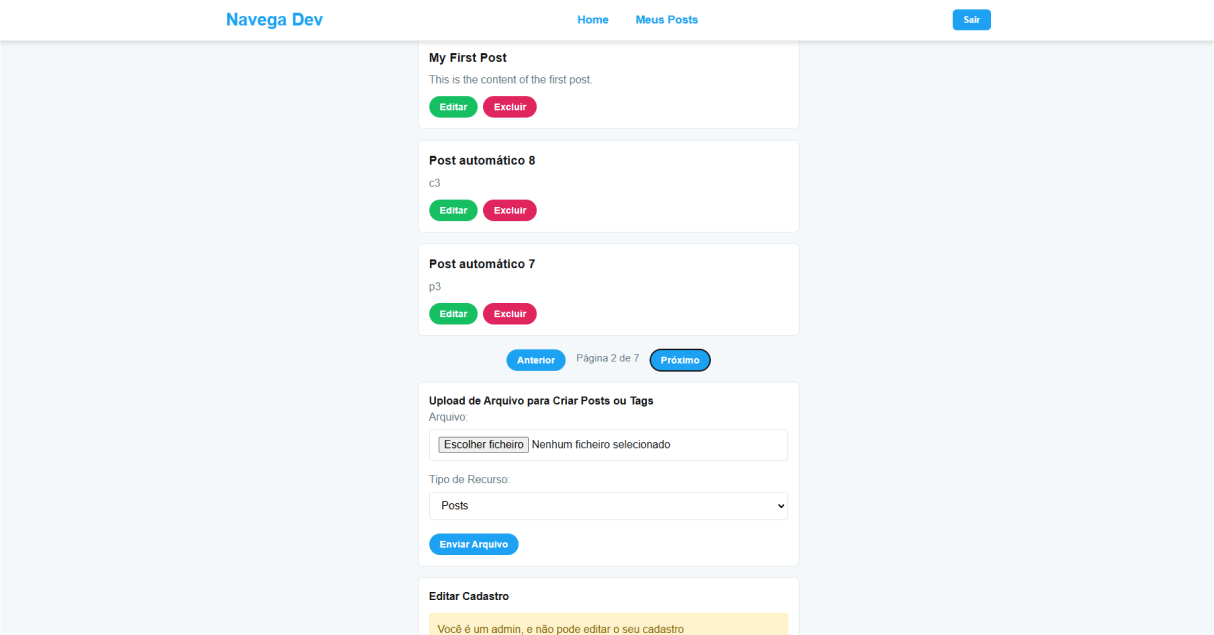Click the Sair logout button
The image size is (1214, 635).
971,20
